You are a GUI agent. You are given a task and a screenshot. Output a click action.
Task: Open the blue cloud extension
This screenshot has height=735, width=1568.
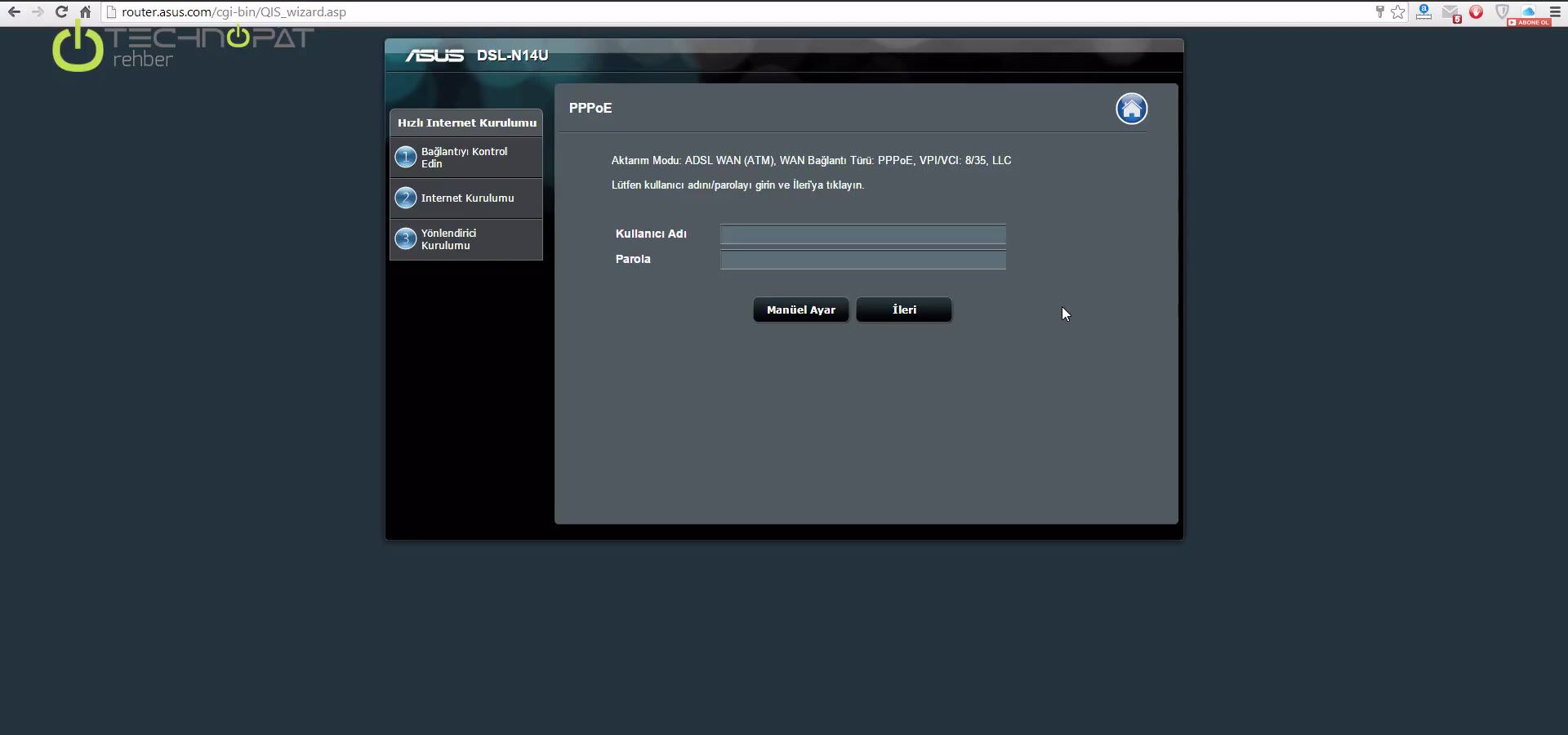pyautogui.click(x=1529, y=12)
